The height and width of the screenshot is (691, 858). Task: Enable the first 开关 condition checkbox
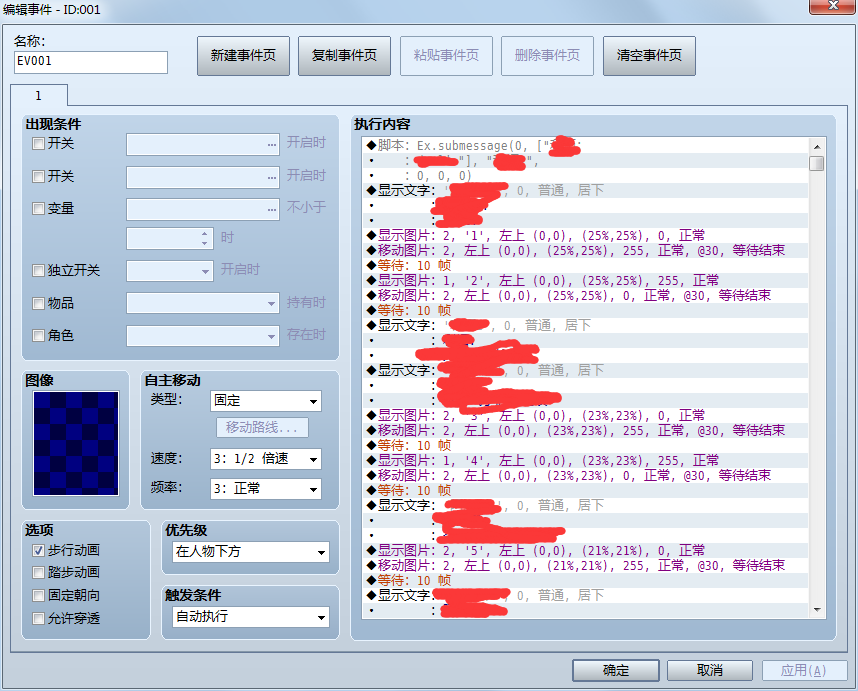coord(38,144)
